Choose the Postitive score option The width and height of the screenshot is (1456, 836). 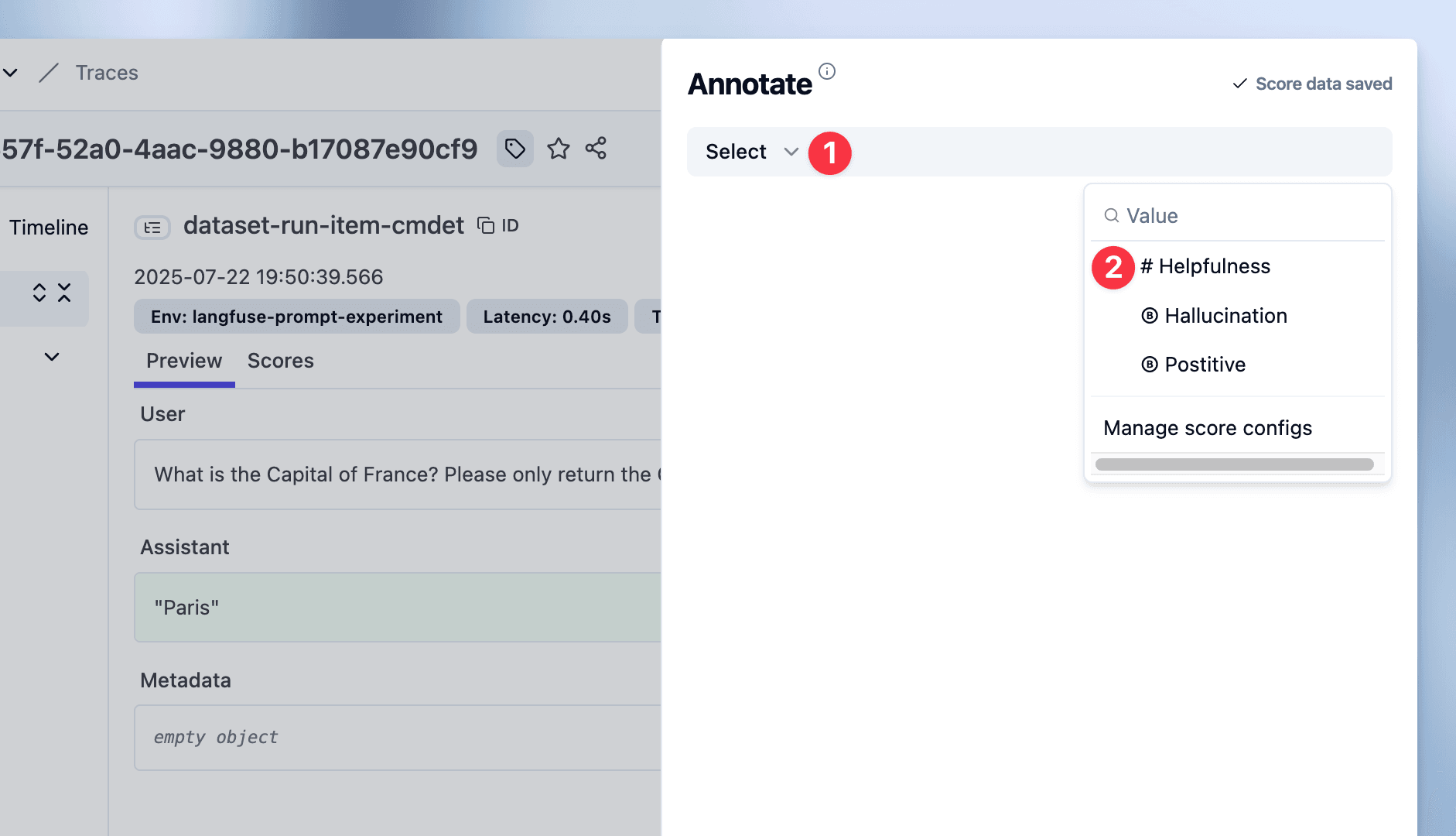(1194, 365)
